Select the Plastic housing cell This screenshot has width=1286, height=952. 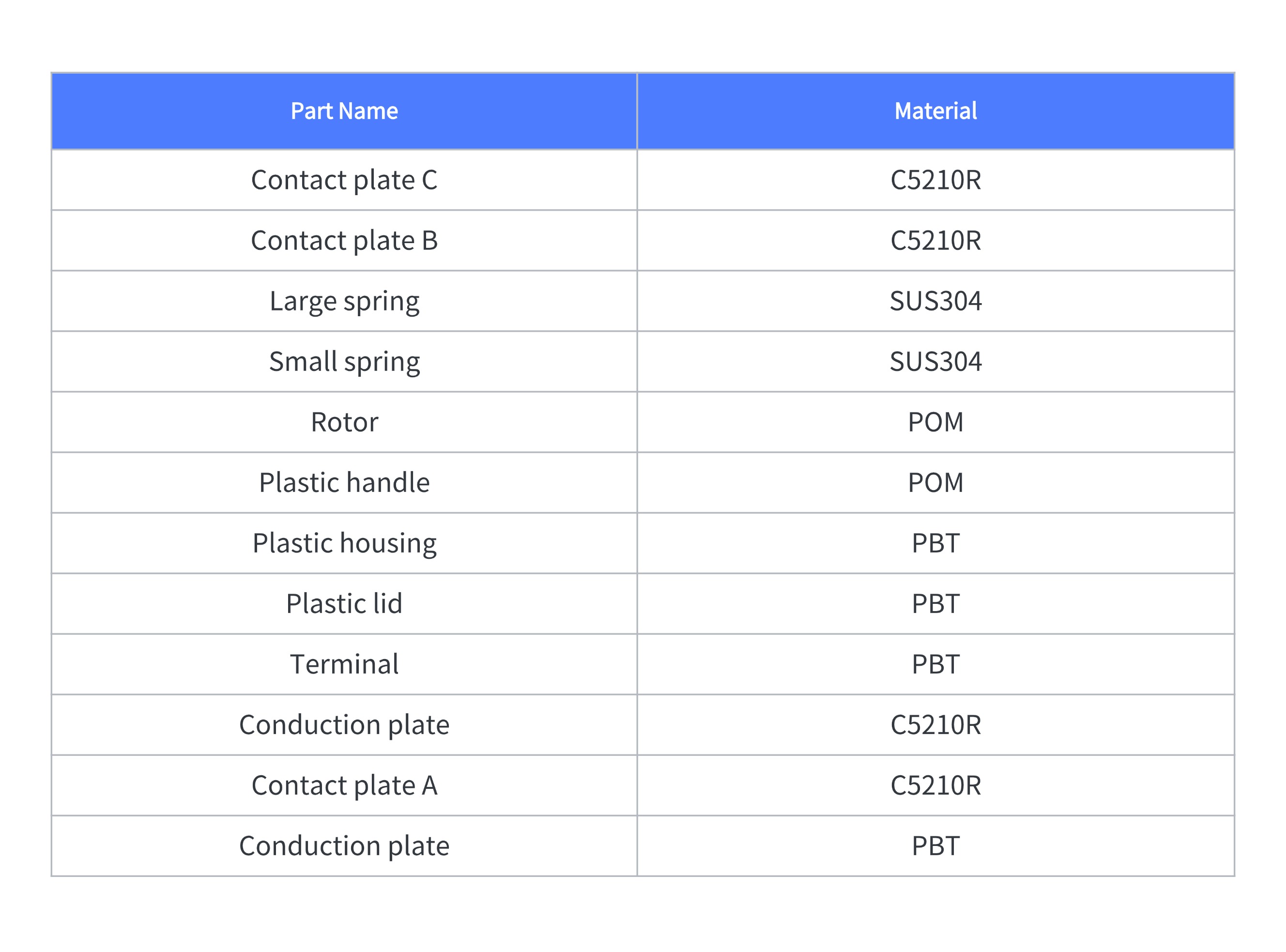click(344, 543)
